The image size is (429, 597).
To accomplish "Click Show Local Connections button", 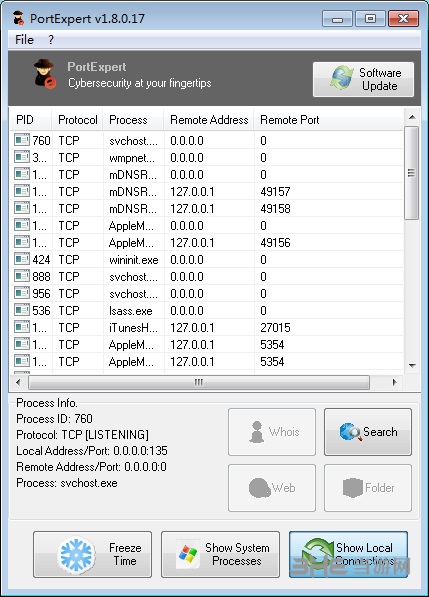I will [x=348, y=554].
